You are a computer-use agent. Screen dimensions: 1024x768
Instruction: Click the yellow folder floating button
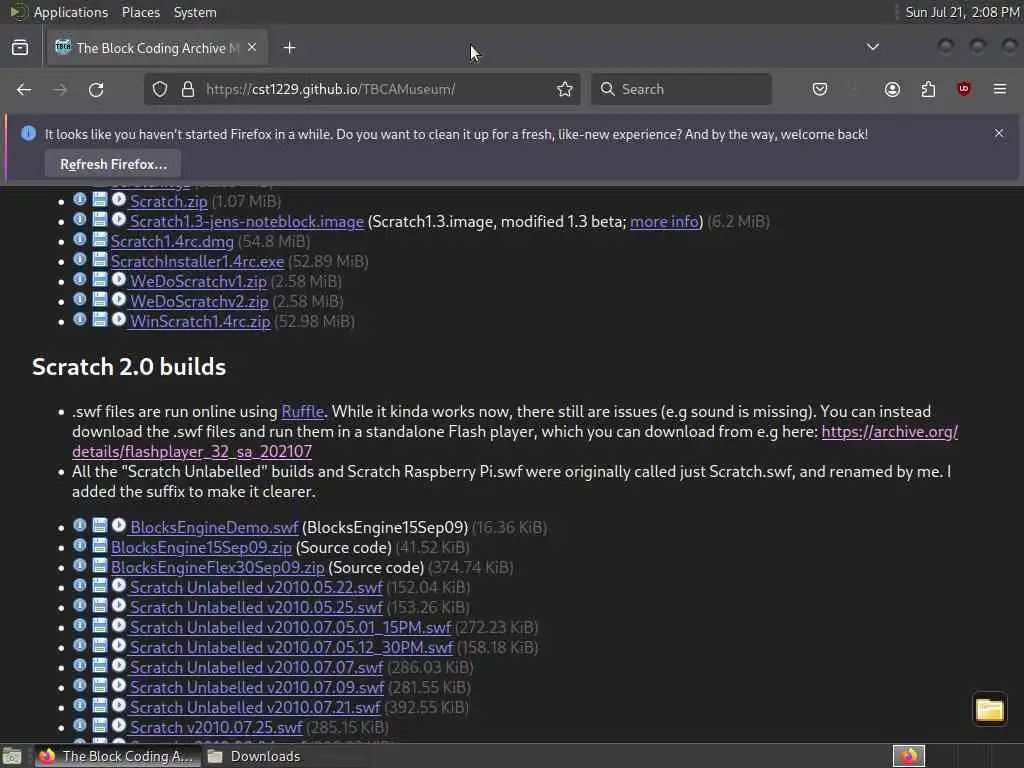point(989,709)
